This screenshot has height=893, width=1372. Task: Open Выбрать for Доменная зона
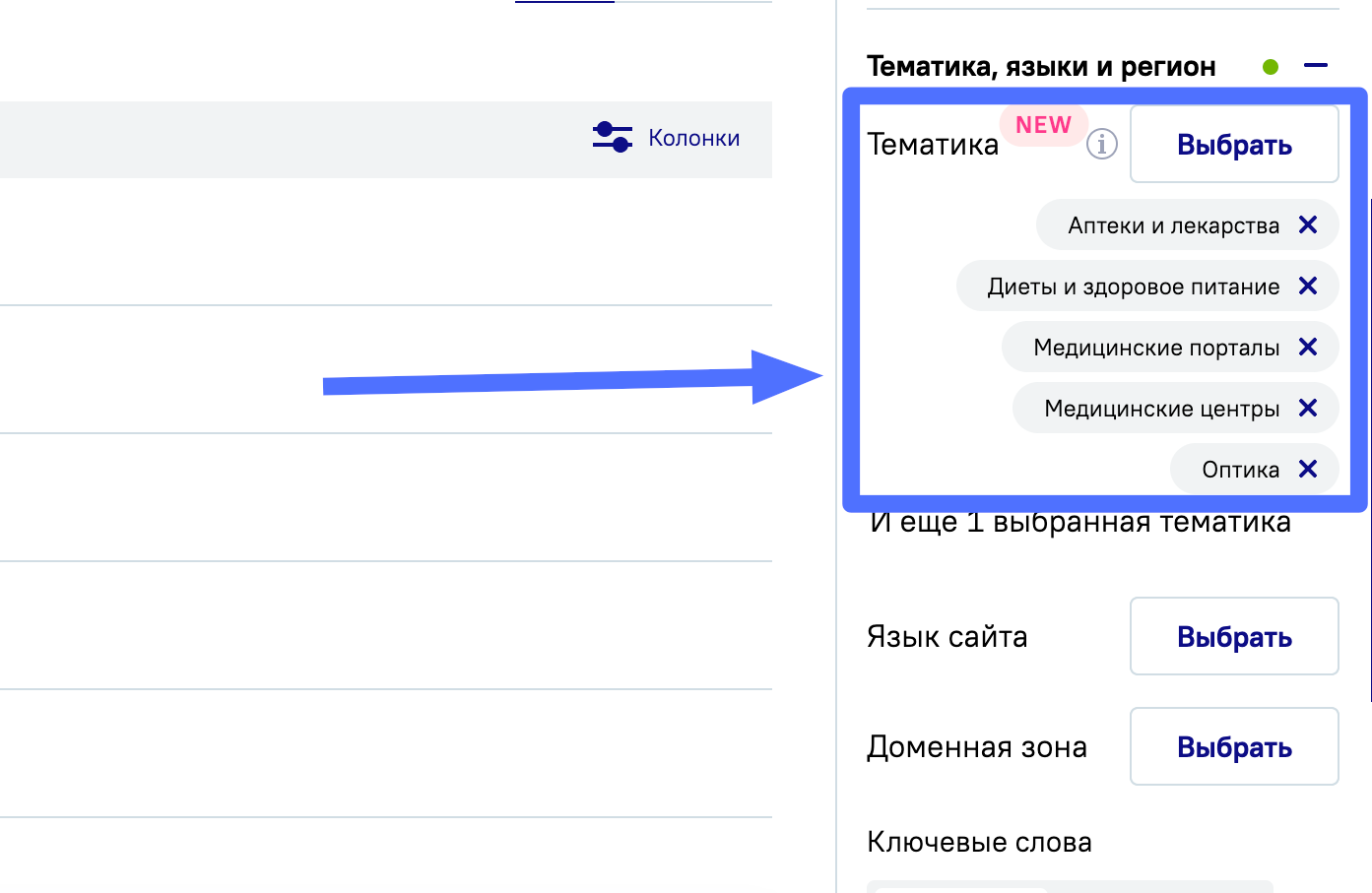[1233, 747]
